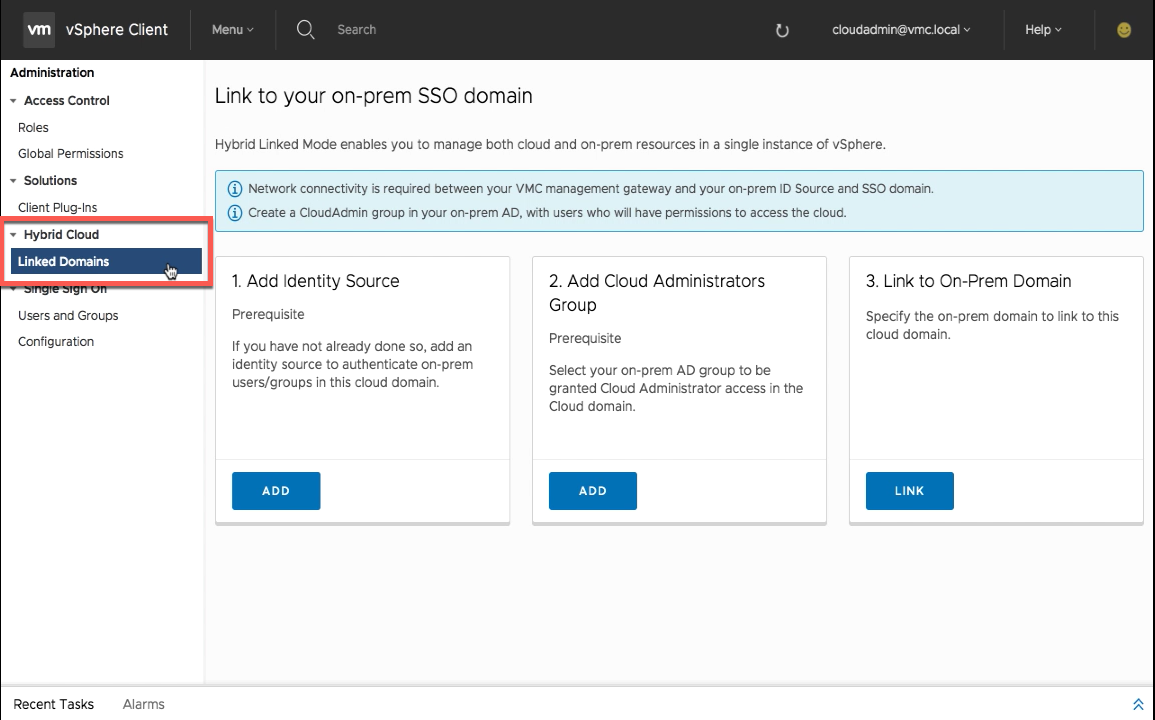The height and width of the screenshot is (720, 1155).
Task: Collapse the Solutions tree section
Action: [13, 181]
